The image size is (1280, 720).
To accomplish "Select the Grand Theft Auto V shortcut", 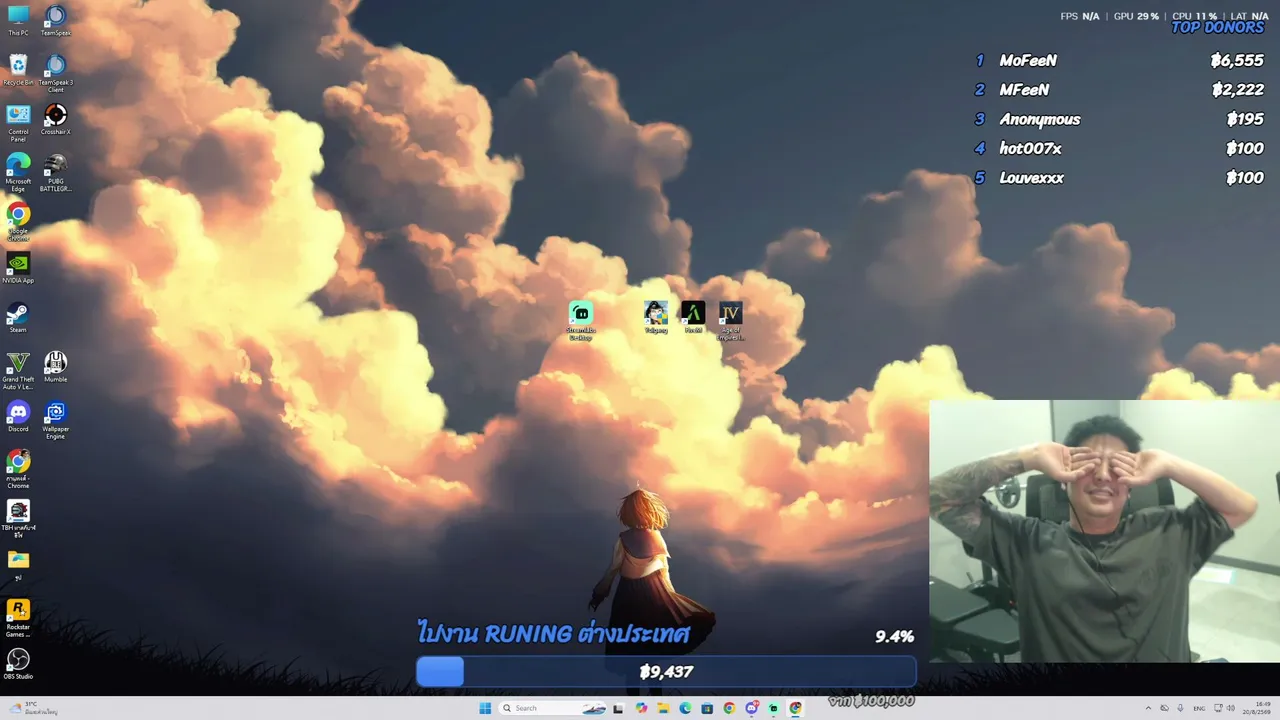I will click(x=18, y=370).
